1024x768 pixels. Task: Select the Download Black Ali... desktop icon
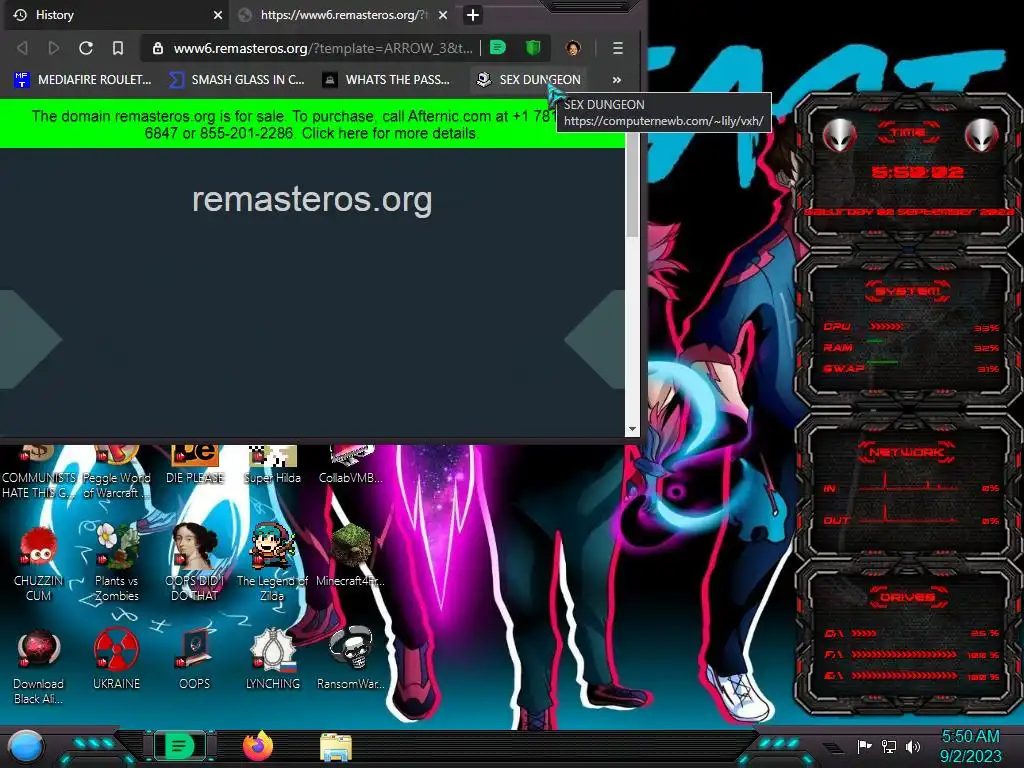point(39,666)
